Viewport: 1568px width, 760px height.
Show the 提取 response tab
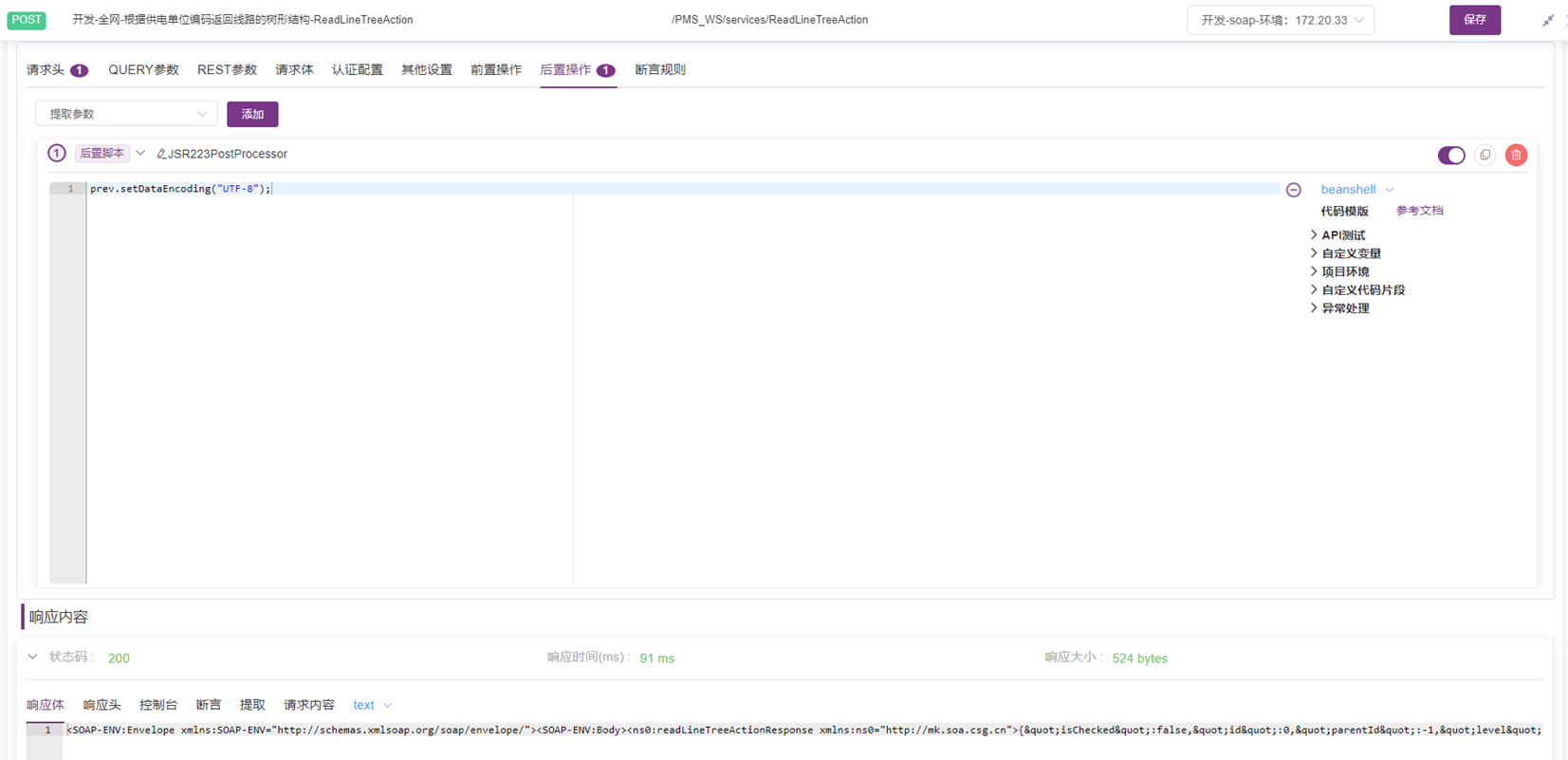tap(252, 705)
